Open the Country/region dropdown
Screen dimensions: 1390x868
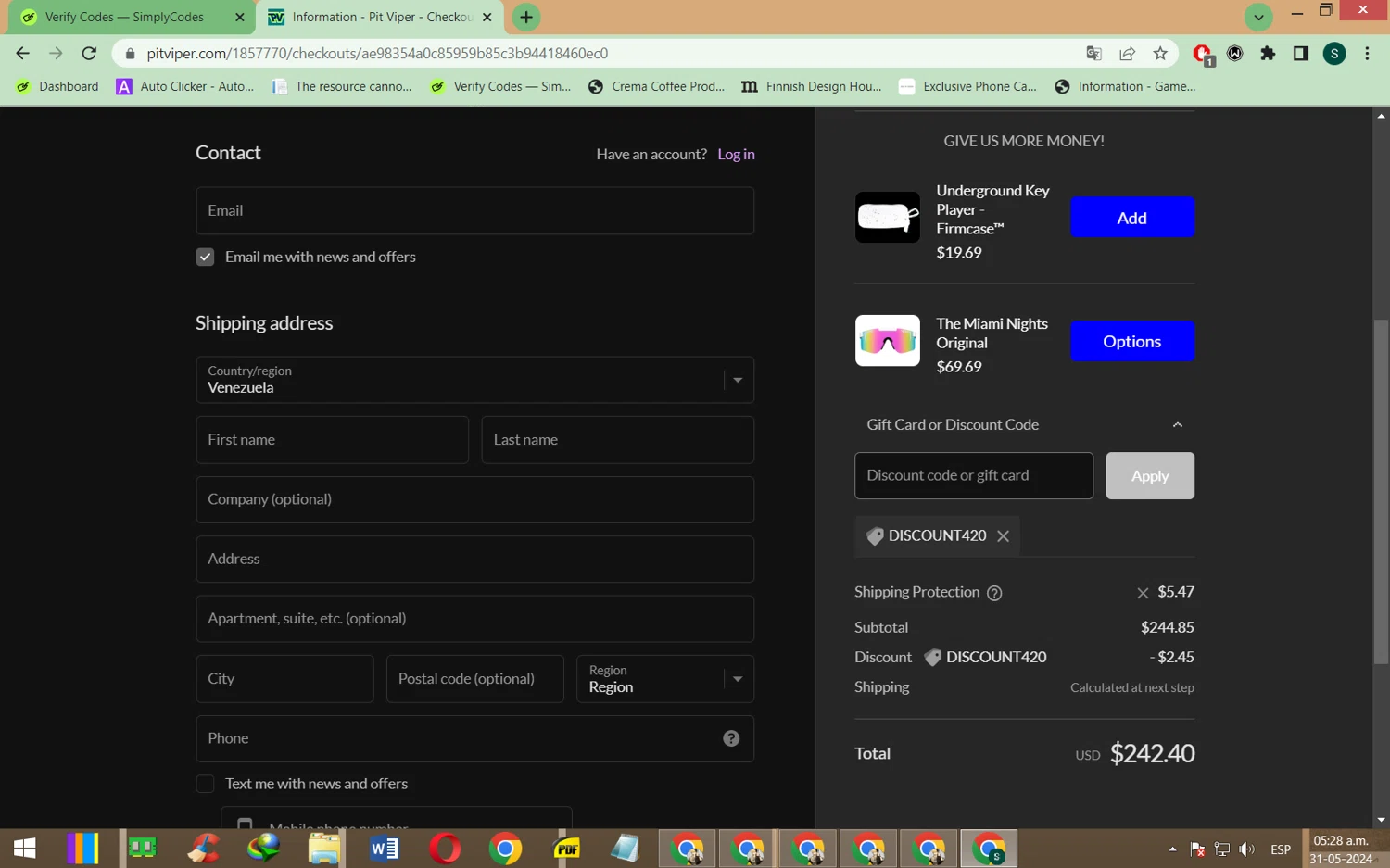click(x=474, y=380)
